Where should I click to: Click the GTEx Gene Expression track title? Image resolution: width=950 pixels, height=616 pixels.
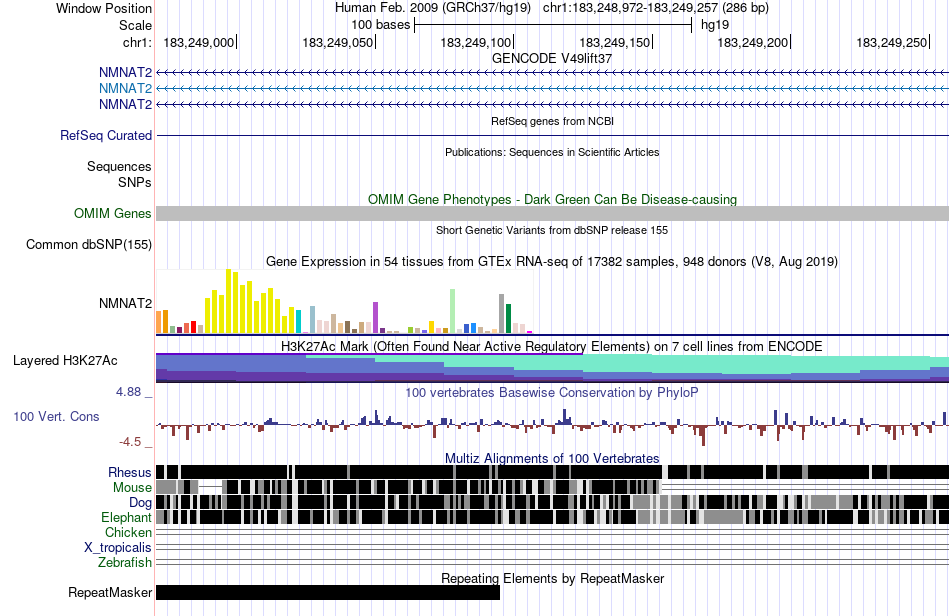tap(552, 262)
